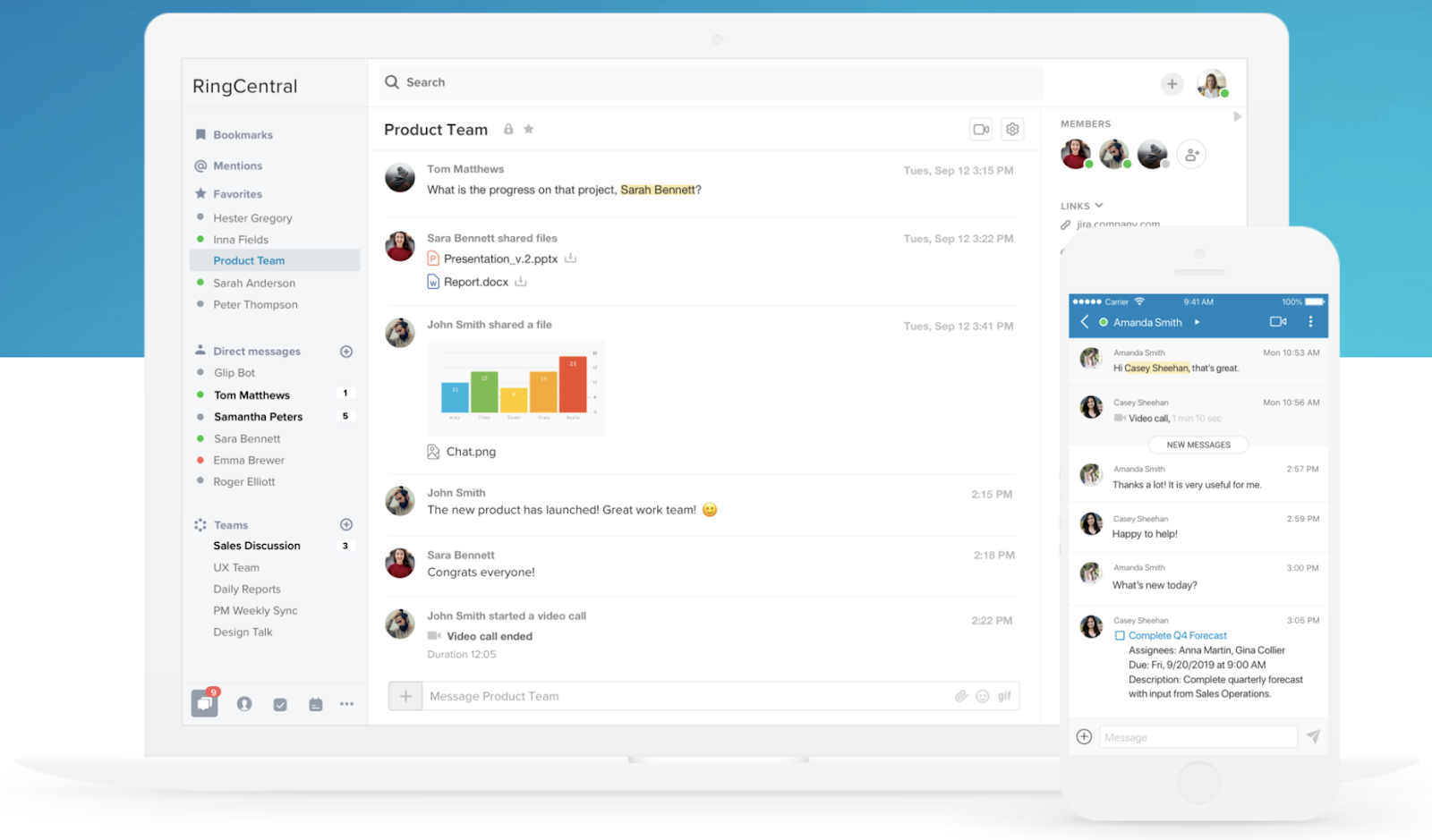Click the Casey Sheehan mention on phone
This screenshot has width=1432, height=840.
[1157, 368]
